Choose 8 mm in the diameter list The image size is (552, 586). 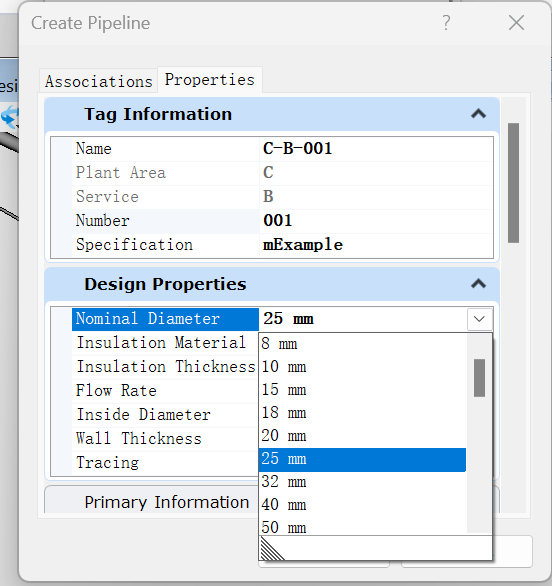(x=363, y=343)
